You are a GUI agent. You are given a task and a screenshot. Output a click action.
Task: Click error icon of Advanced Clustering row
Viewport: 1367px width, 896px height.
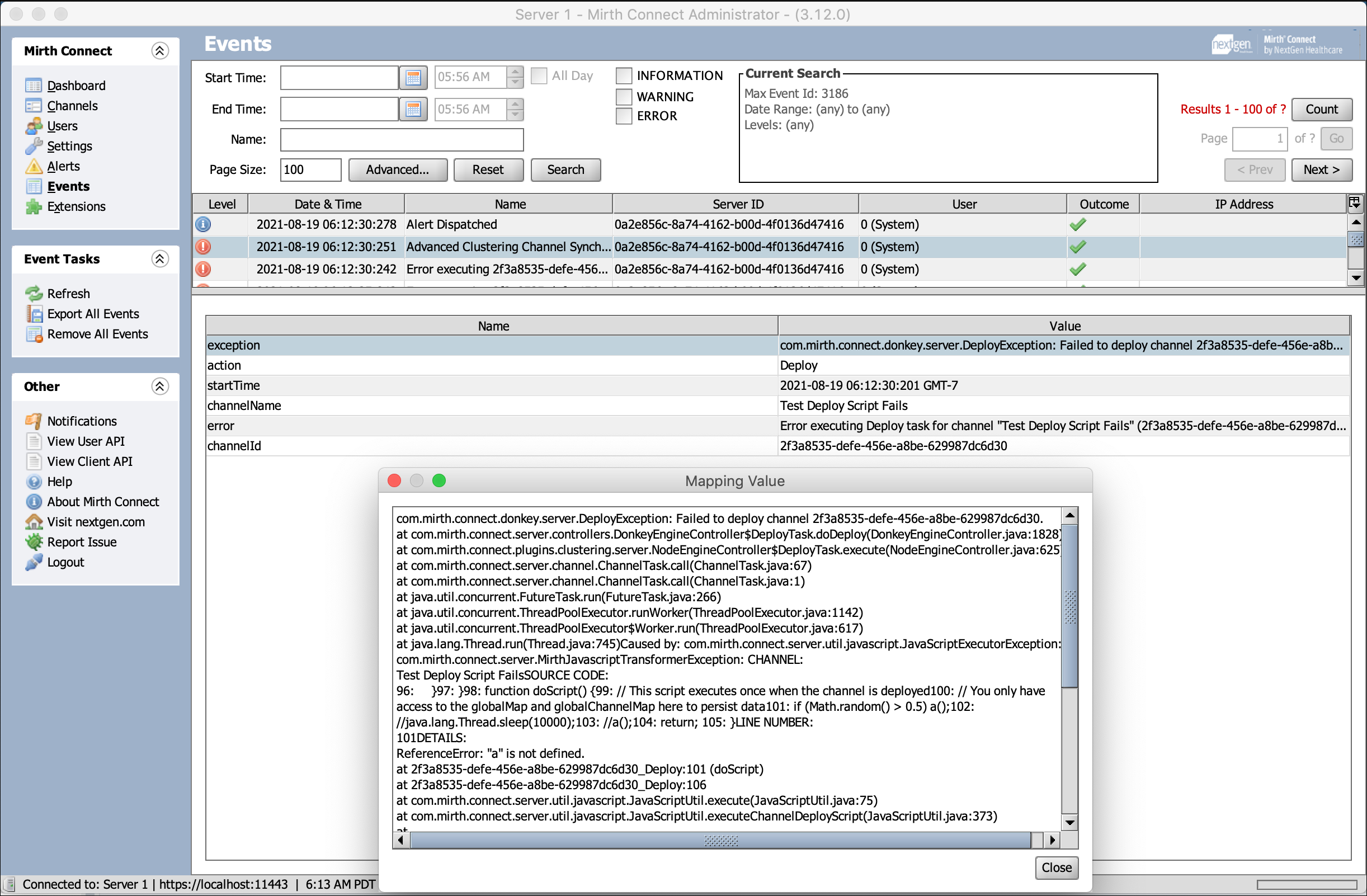pyautogui.click(x=202, y=247)
